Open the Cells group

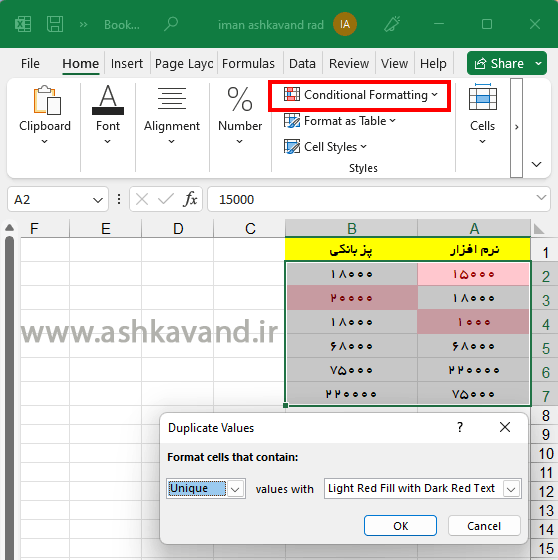tap(482, 115)
